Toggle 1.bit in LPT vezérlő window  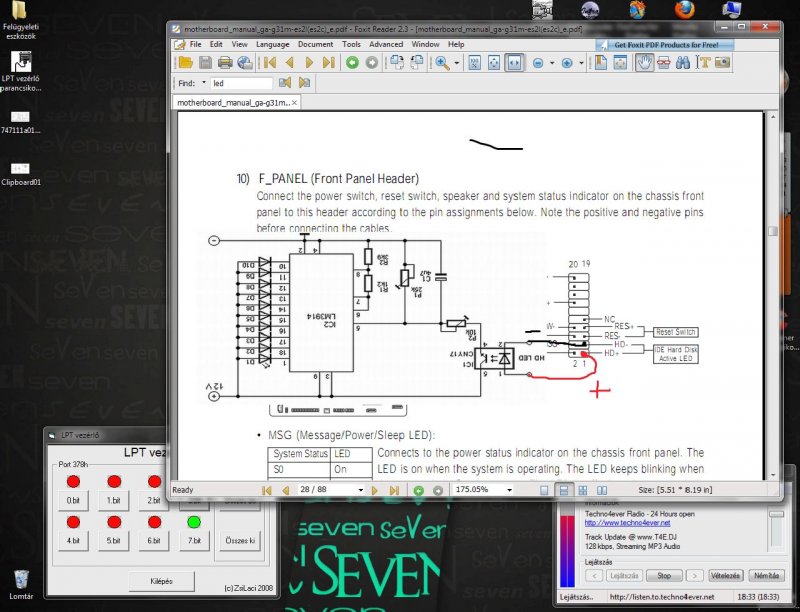[113, 500]
